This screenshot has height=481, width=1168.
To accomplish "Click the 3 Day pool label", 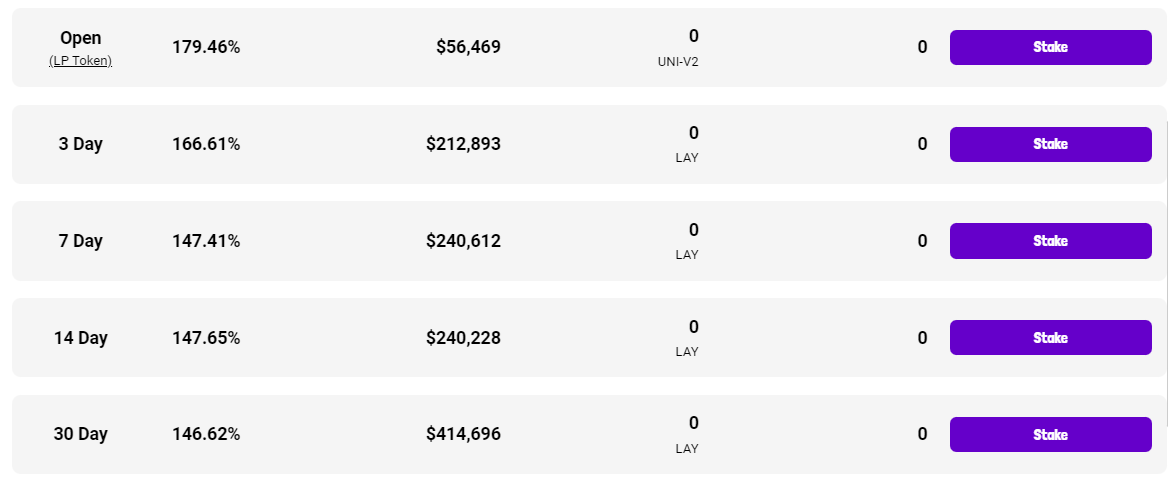I will click(80, 144).
